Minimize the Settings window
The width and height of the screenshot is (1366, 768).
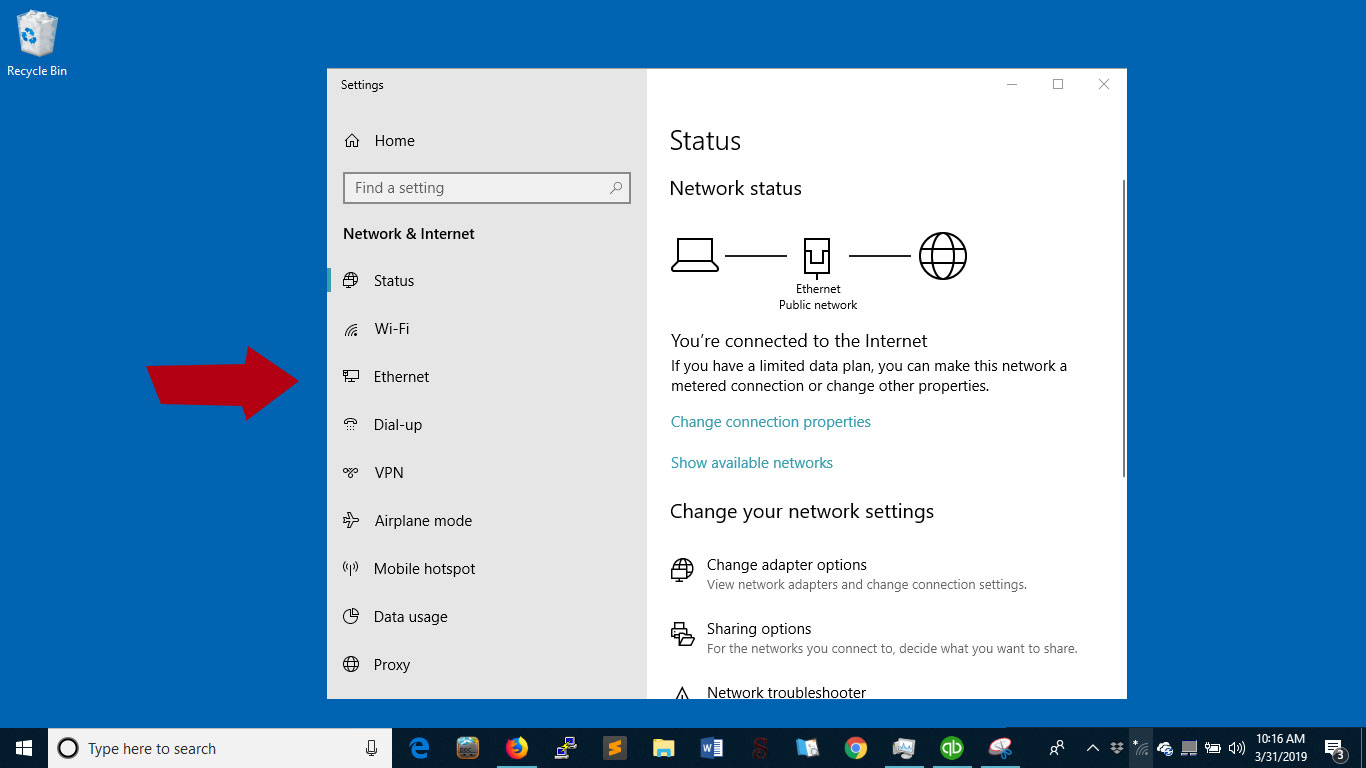1012,85
